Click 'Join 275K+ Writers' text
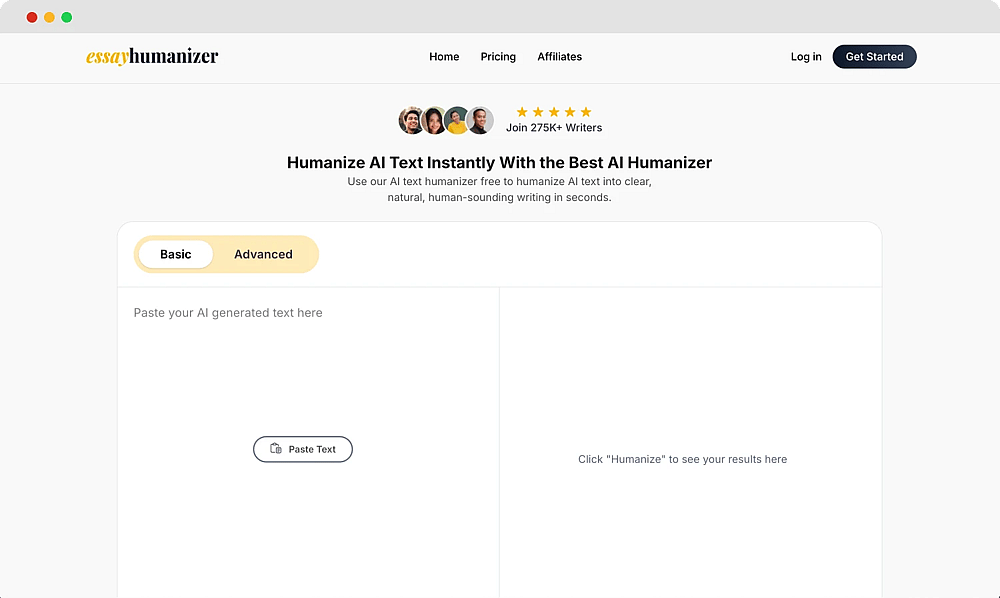The width and height of the screenshot is (1000, 598). tap(554, 128)
